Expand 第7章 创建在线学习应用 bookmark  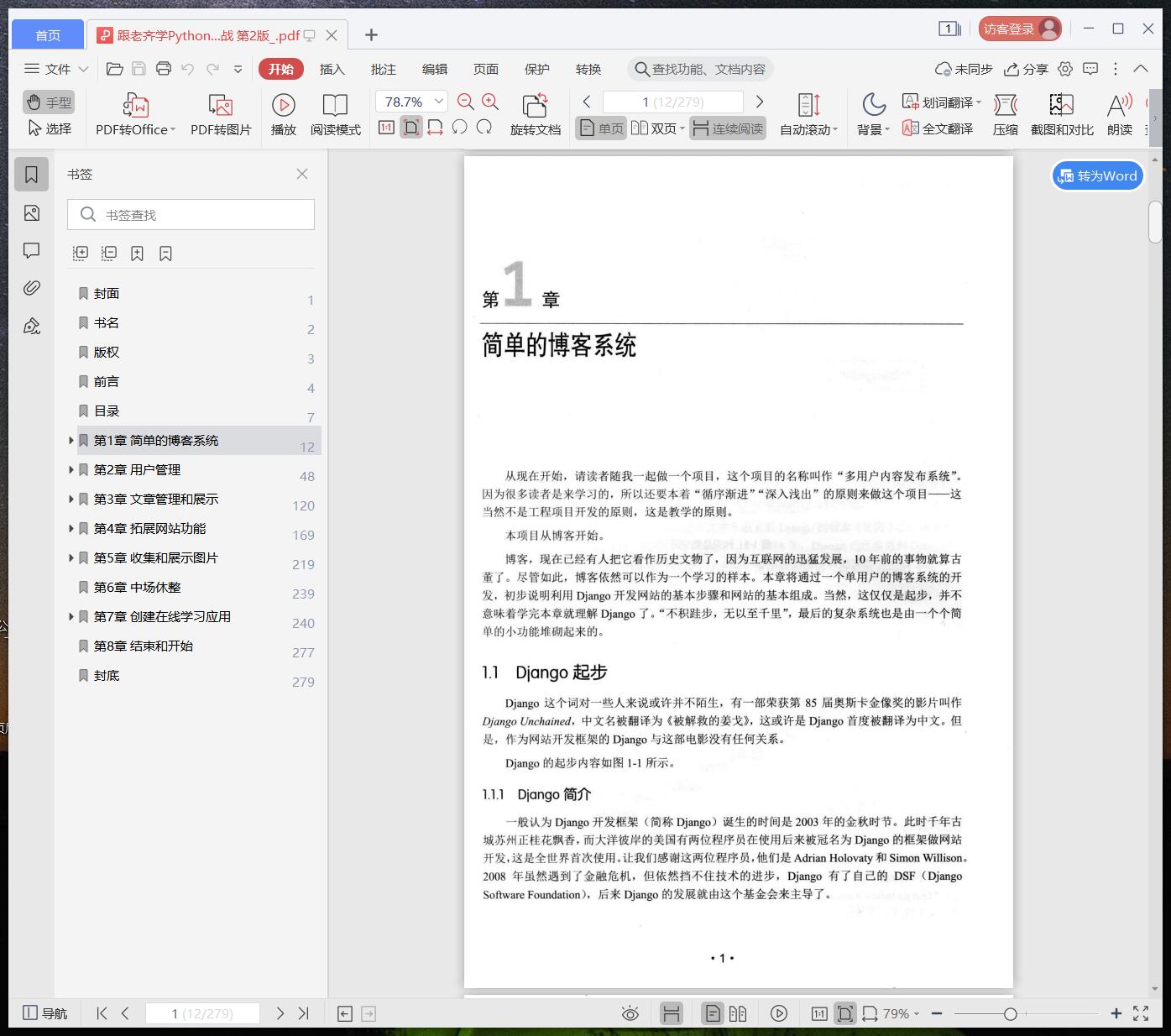tap(71, 616)
